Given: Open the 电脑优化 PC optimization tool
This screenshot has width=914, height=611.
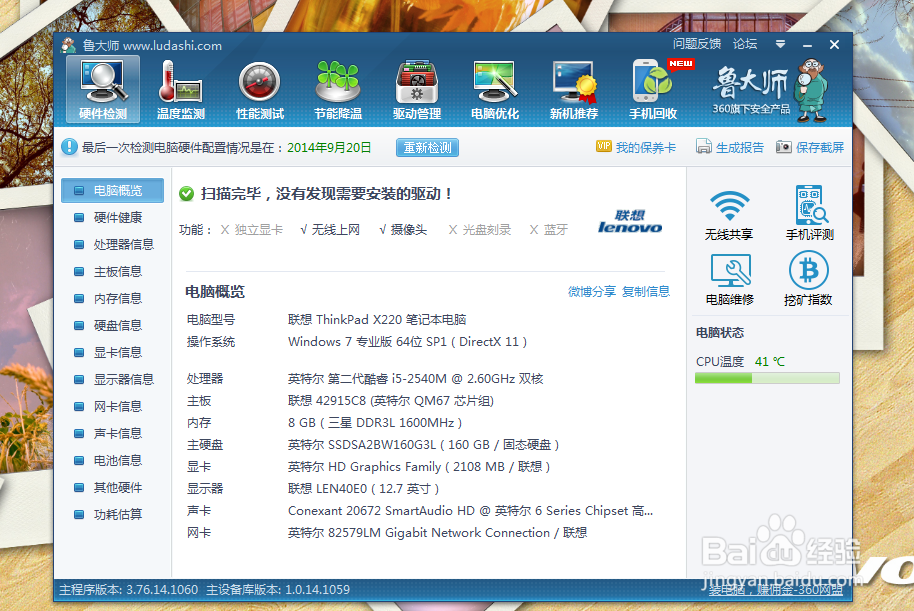Looking at the screenshot, I should tap(495, 89).
